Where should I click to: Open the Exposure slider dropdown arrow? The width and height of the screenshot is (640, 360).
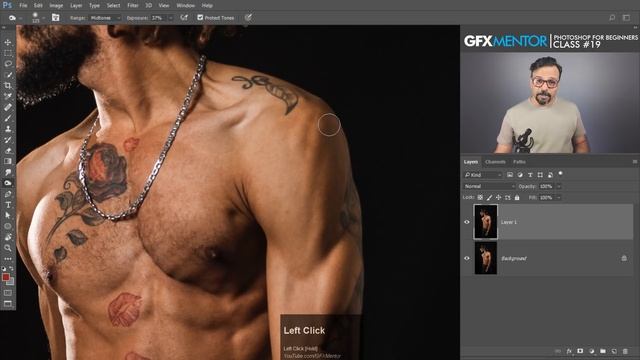point(170,18)
